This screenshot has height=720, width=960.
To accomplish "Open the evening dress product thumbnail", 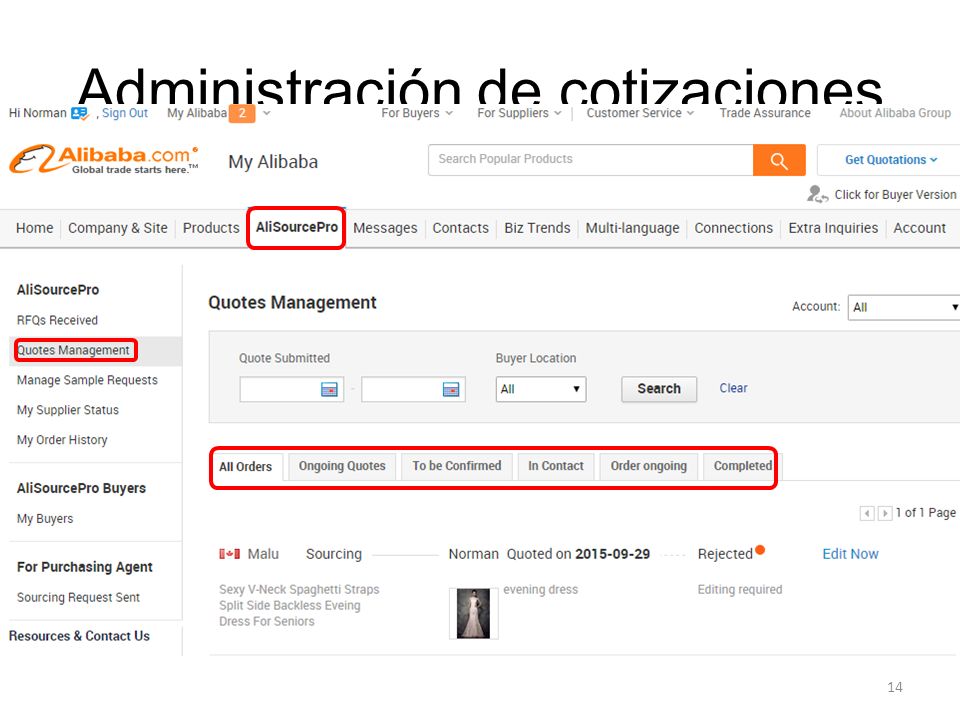I will (x=473, y=613).
